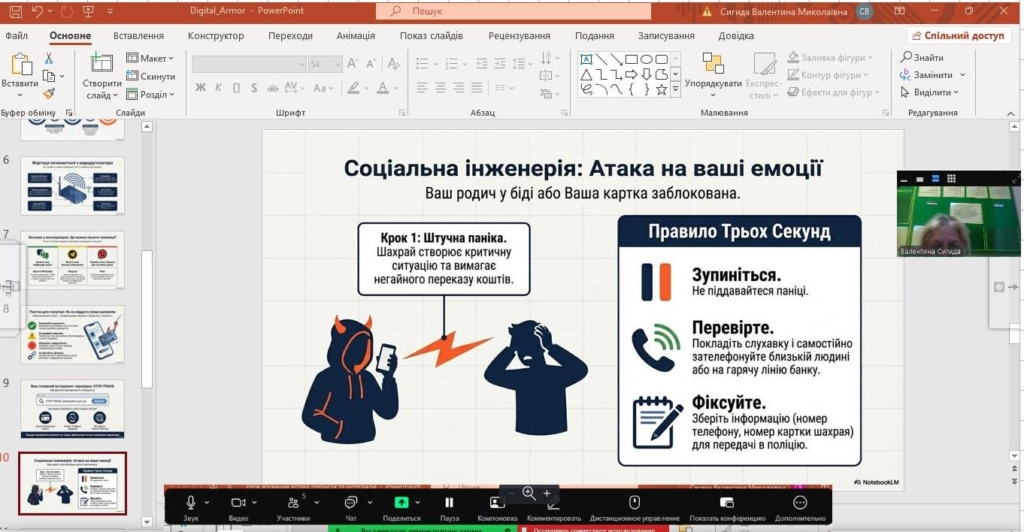Click the Cut scissors icon

tap(48, 59)
